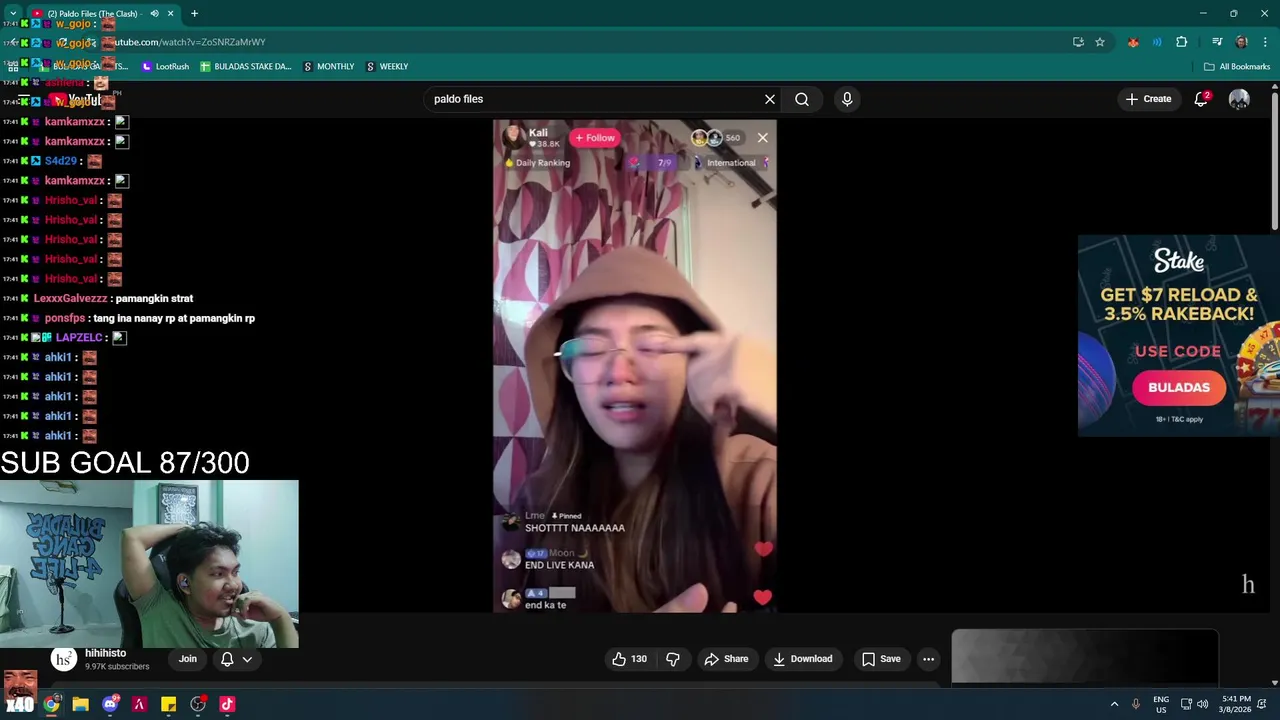Open the hihihisto channel avatar

click(64, 659)
